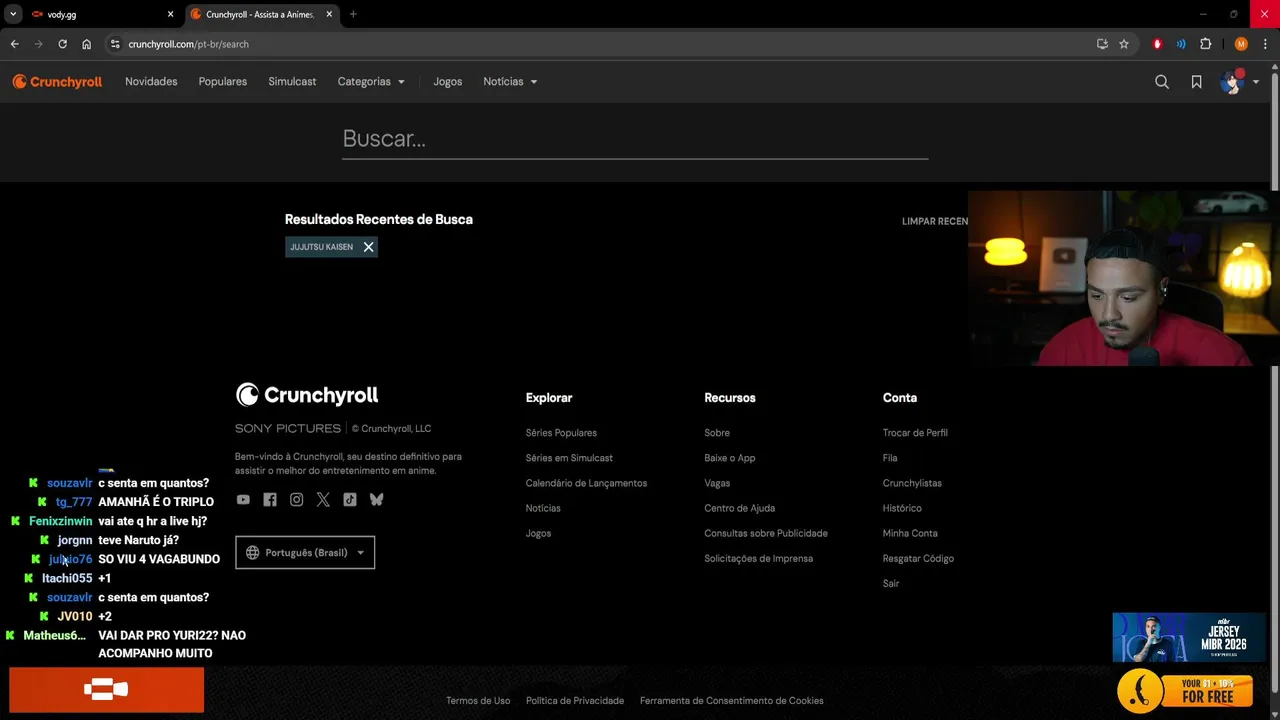This screenshot has width=1280, height=720.
Task: Click the Buscar search field
Action: coord(635,139)
